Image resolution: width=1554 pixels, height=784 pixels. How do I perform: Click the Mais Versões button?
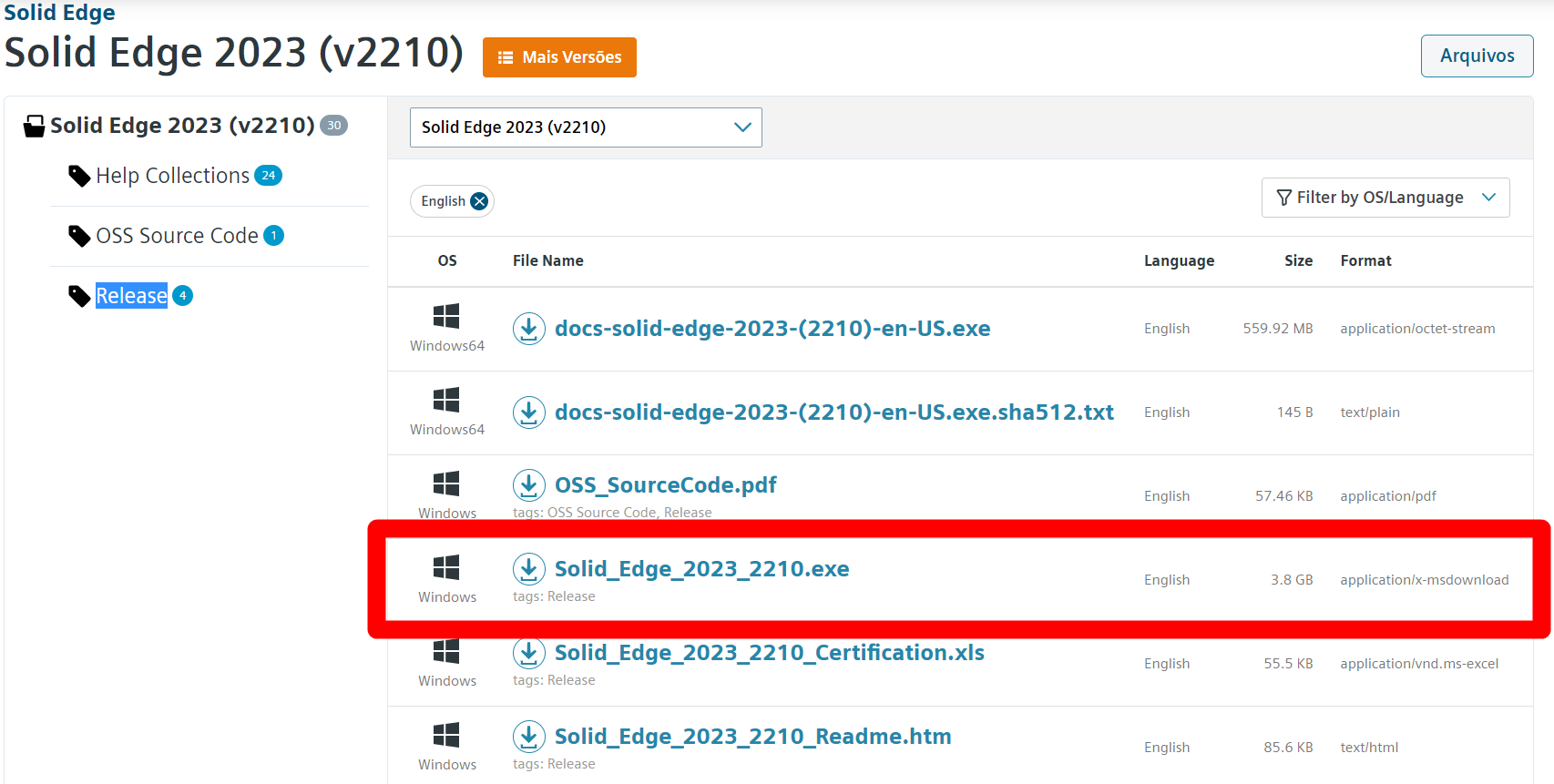click(559, 57)
